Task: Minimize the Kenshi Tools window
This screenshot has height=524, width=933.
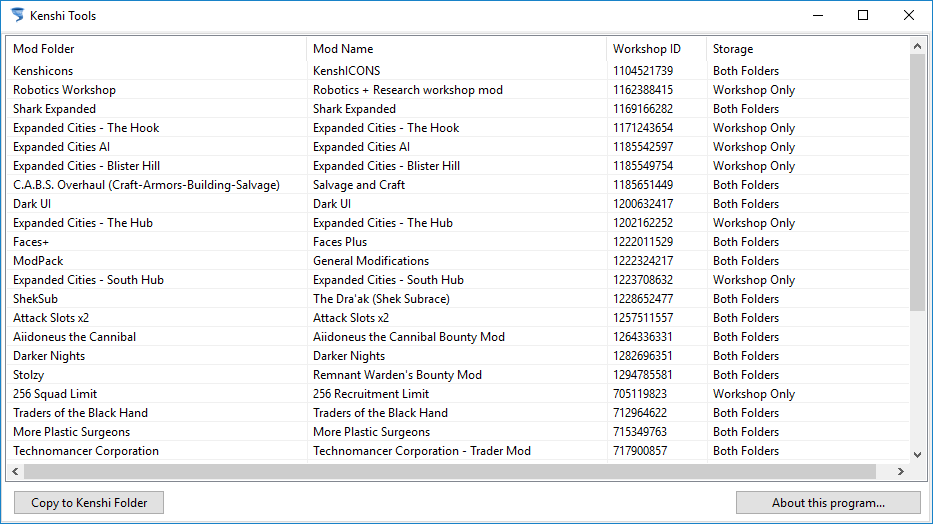Action: (818, 15)
